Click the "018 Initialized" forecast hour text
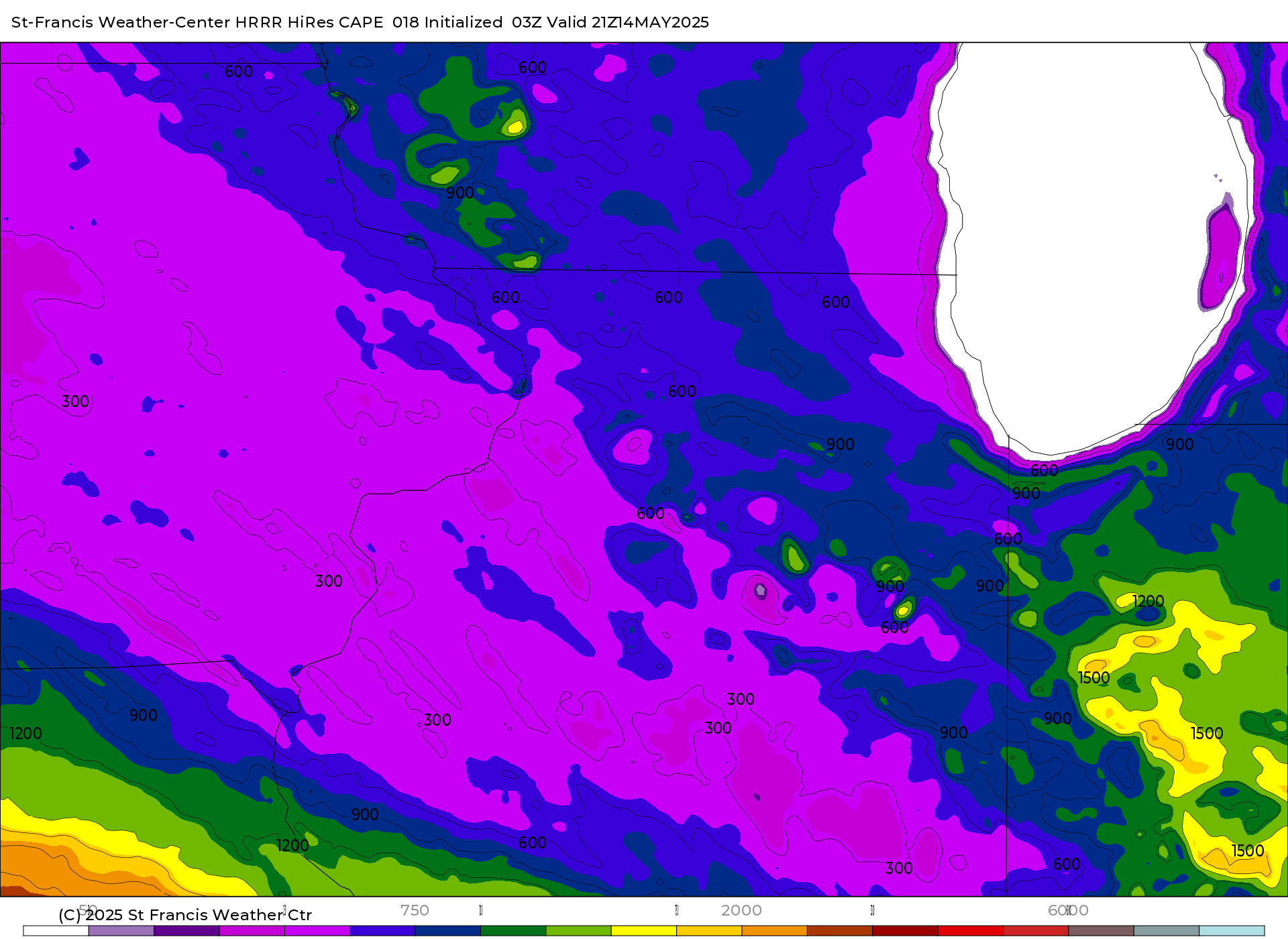Screen dimensions: 1288x939 (447, 22)
